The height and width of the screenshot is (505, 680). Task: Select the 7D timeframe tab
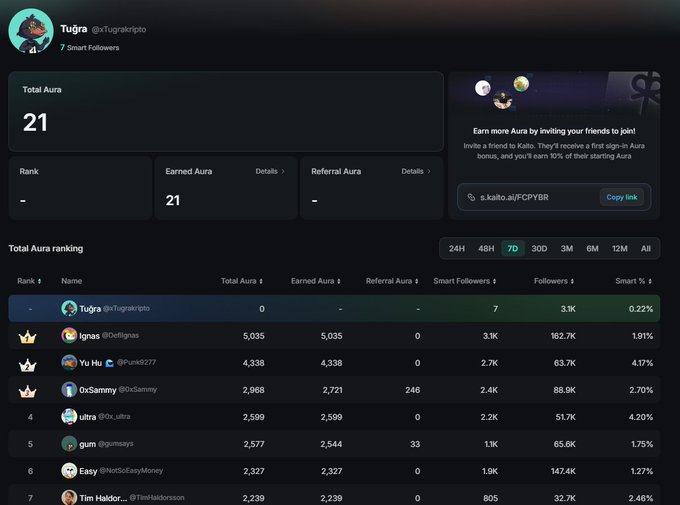point(513,249)
